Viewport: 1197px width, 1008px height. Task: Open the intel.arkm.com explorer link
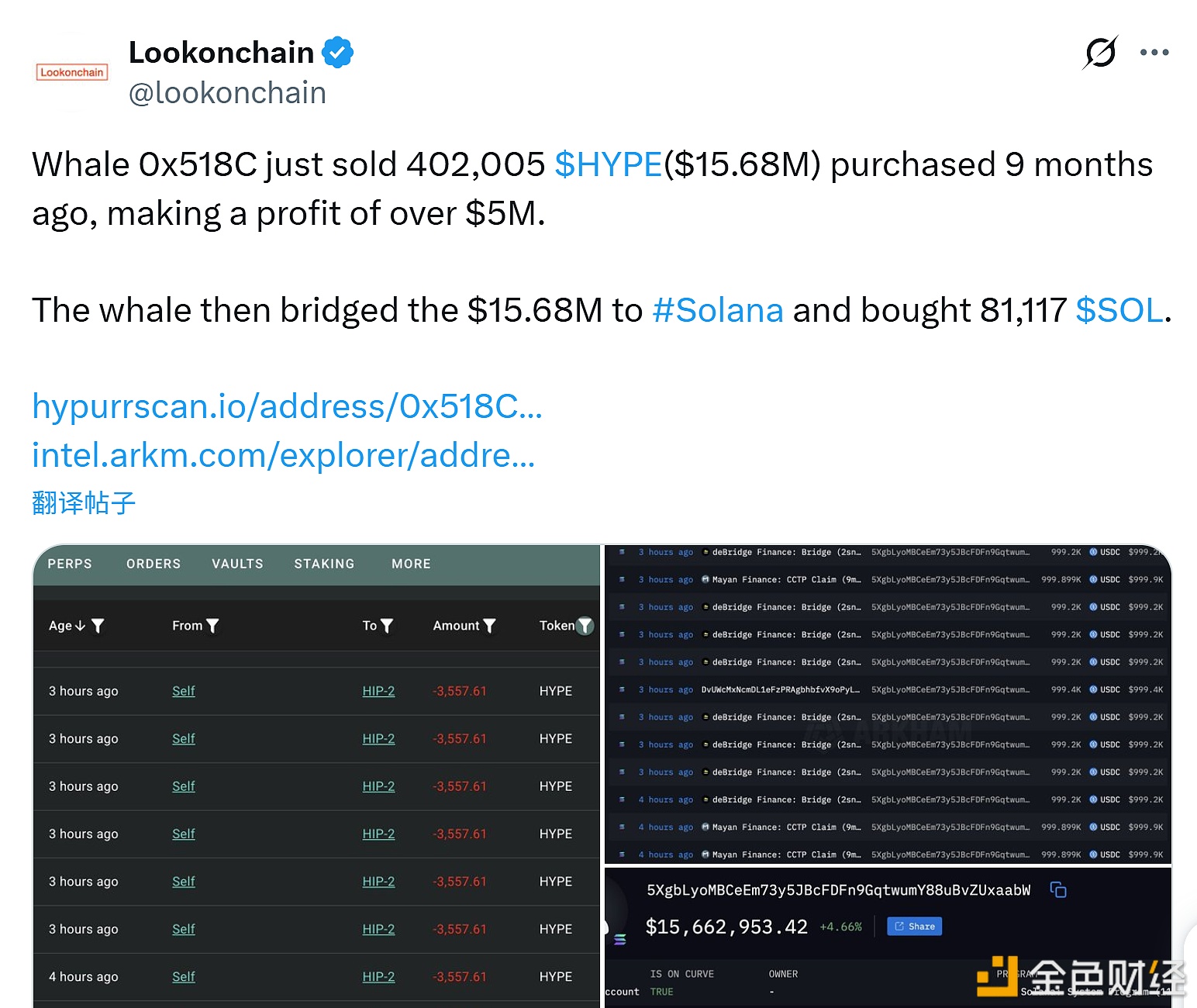pyautogui.click(x=283, y=455)
